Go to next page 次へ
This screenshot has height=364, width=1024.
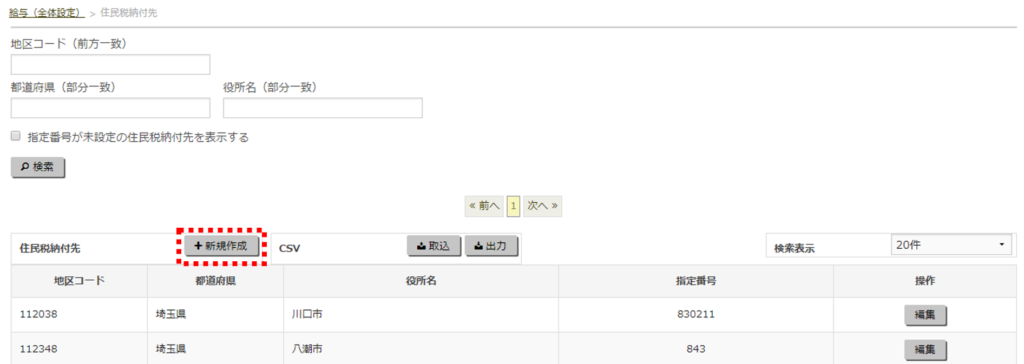pos(543,206)
